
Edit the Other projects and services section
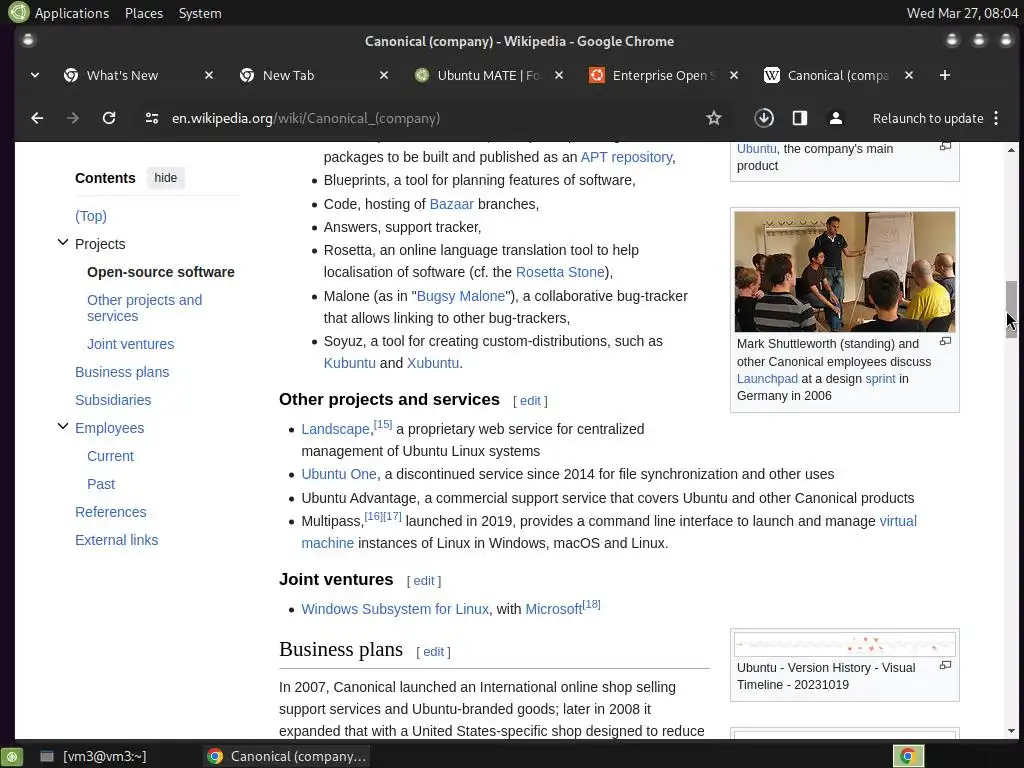530,401
